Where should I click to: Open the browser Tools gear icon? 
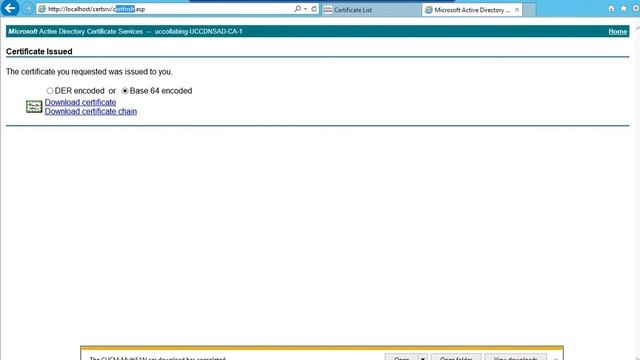[636, 9]
